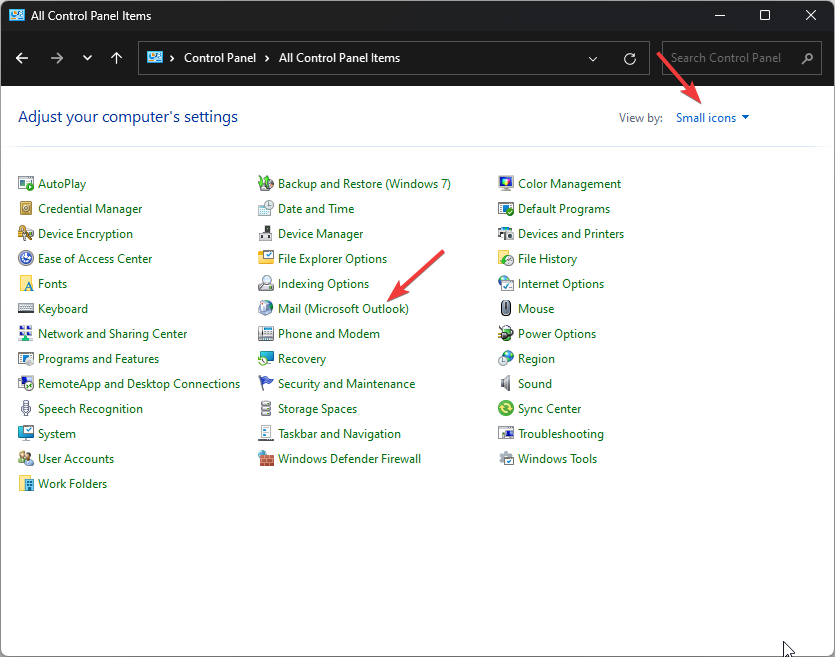Click the Sync Center green icon

point(506,409)
